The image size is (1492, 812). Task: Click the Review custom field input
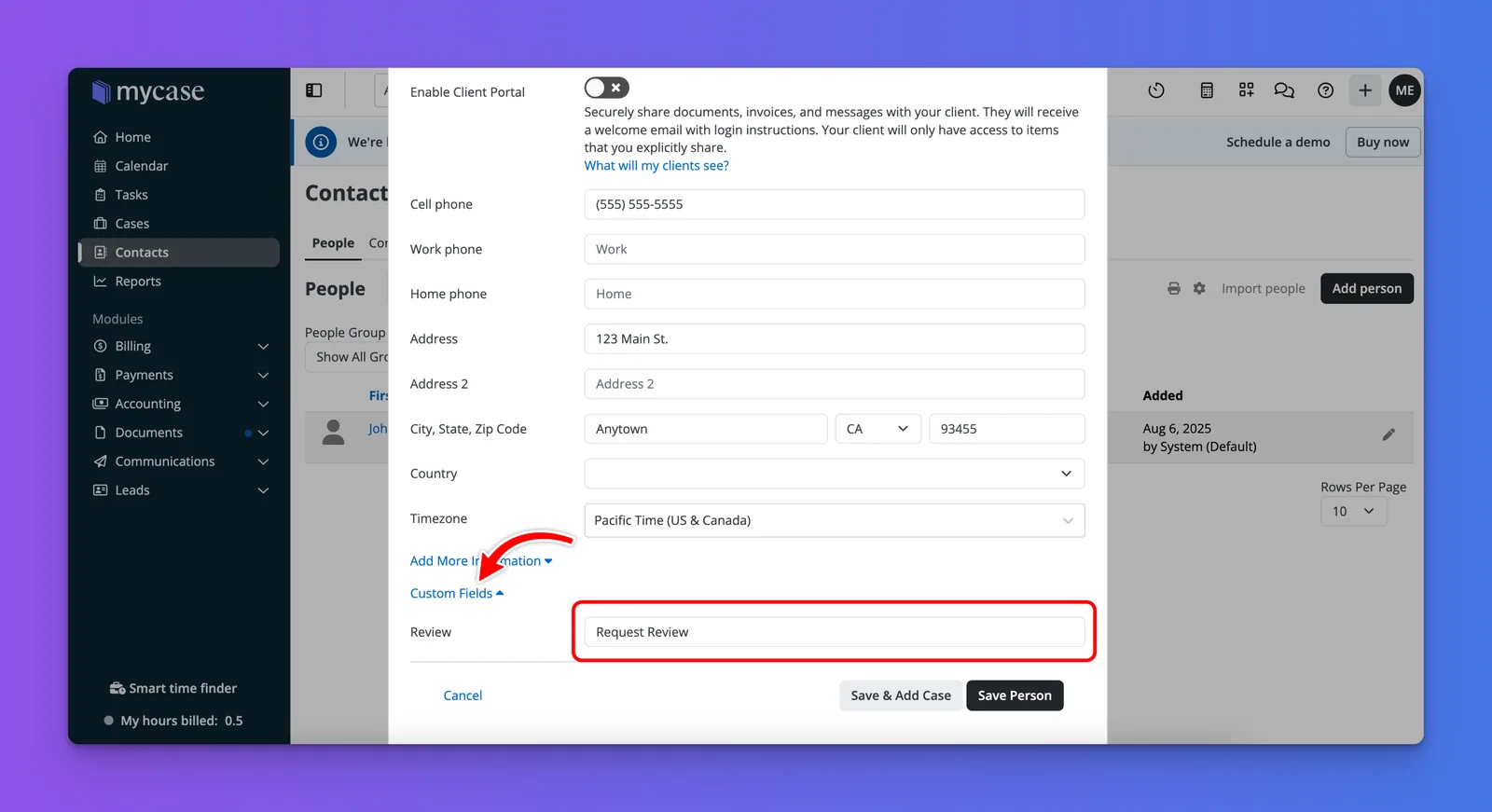coord(835,632)
